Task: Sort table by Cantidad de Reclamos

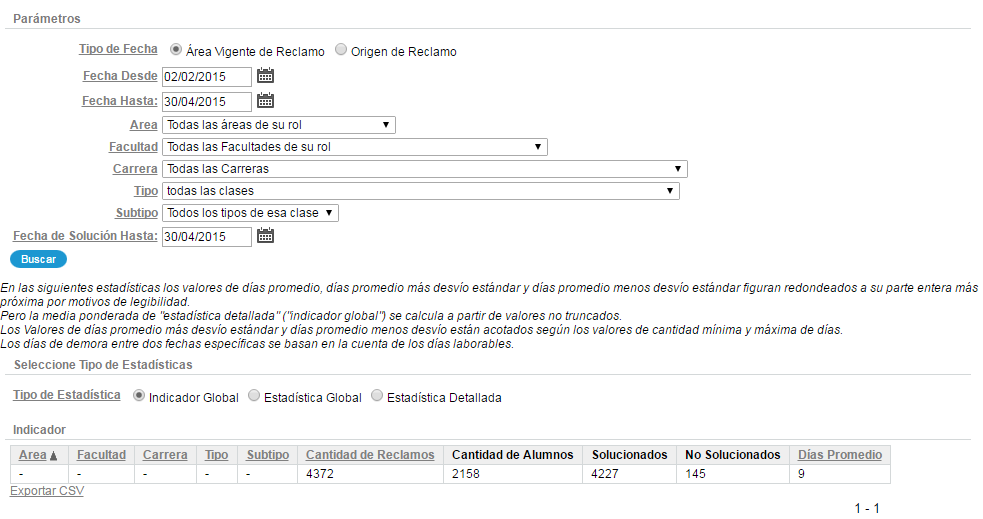Action: (370, 455)
